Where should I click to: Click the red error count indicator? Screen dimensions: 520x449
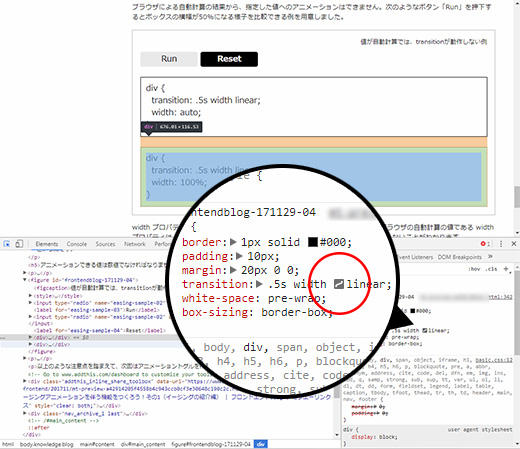pos(485,244)
